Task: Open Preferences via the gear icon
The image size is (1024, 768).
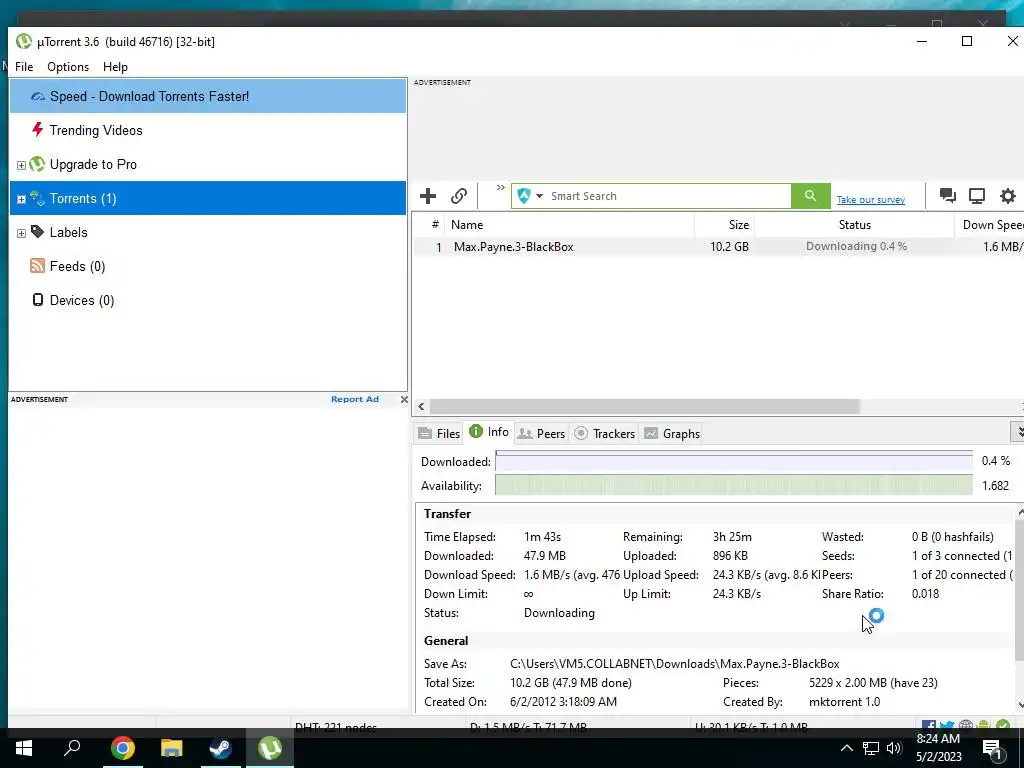Action: [x=1008, y=195]
